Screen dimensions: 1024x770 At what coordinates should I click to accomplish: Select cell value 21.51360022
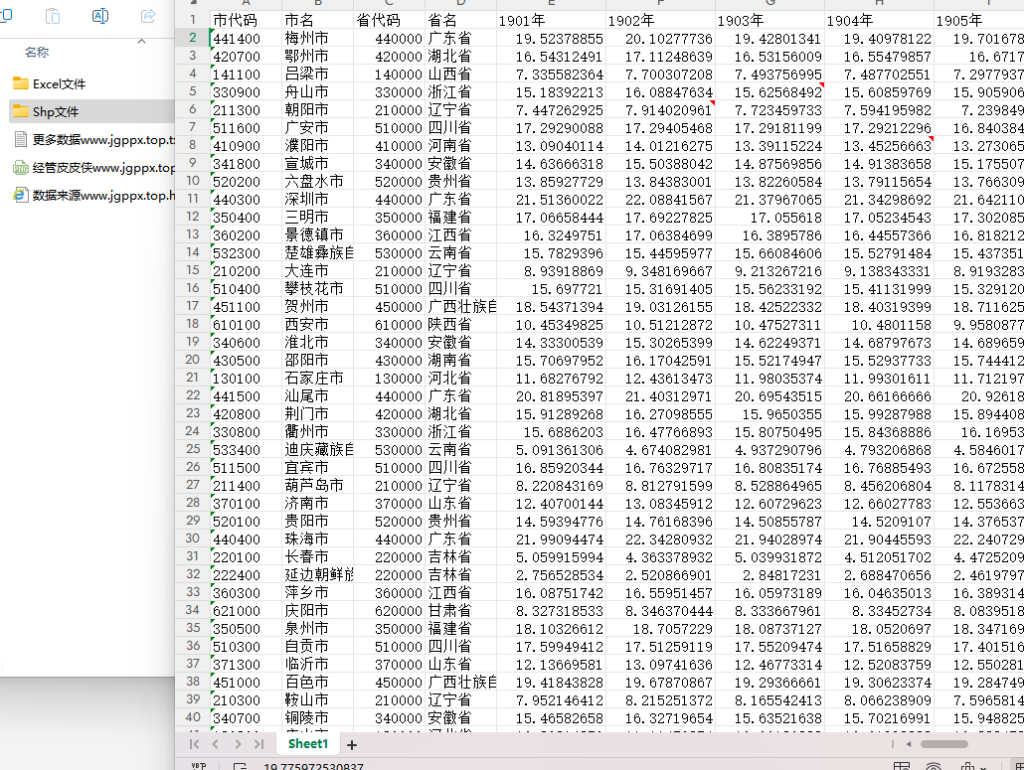pyautogui.click(x=551, y=199)
